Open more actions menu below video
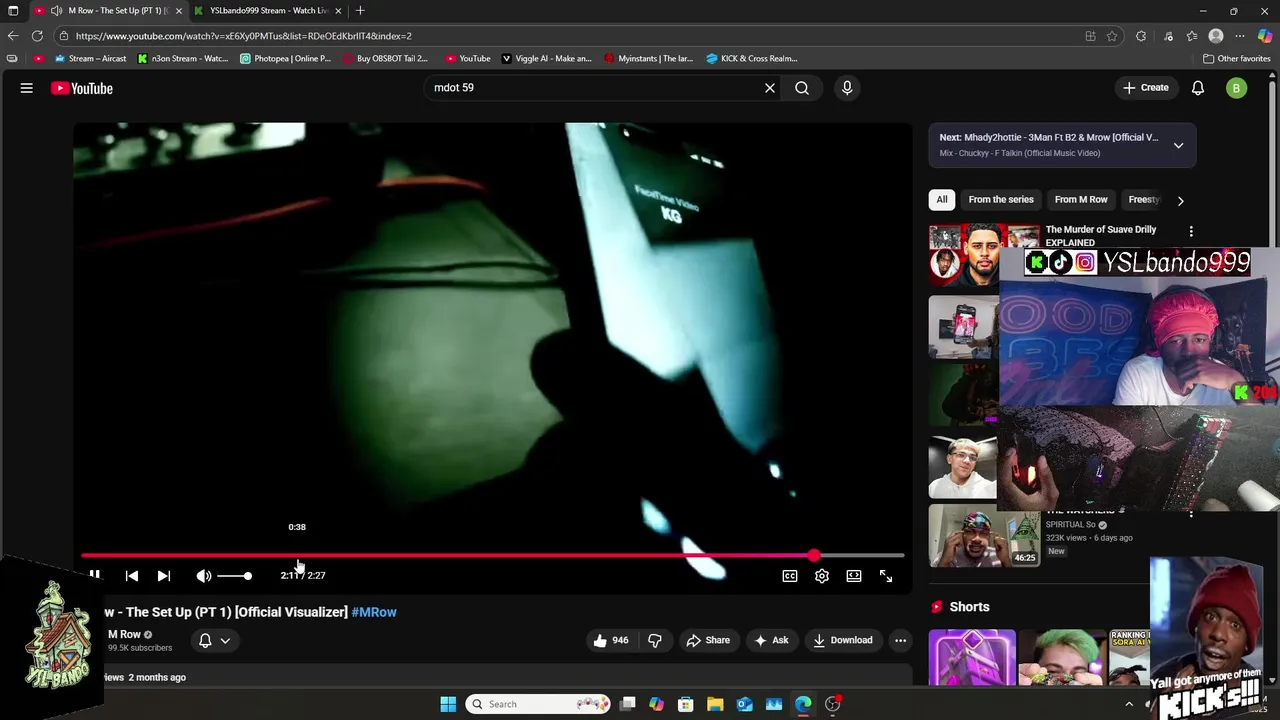This screenshot has height=720, width=1280. pyautogui.click(x=900, y=640)
